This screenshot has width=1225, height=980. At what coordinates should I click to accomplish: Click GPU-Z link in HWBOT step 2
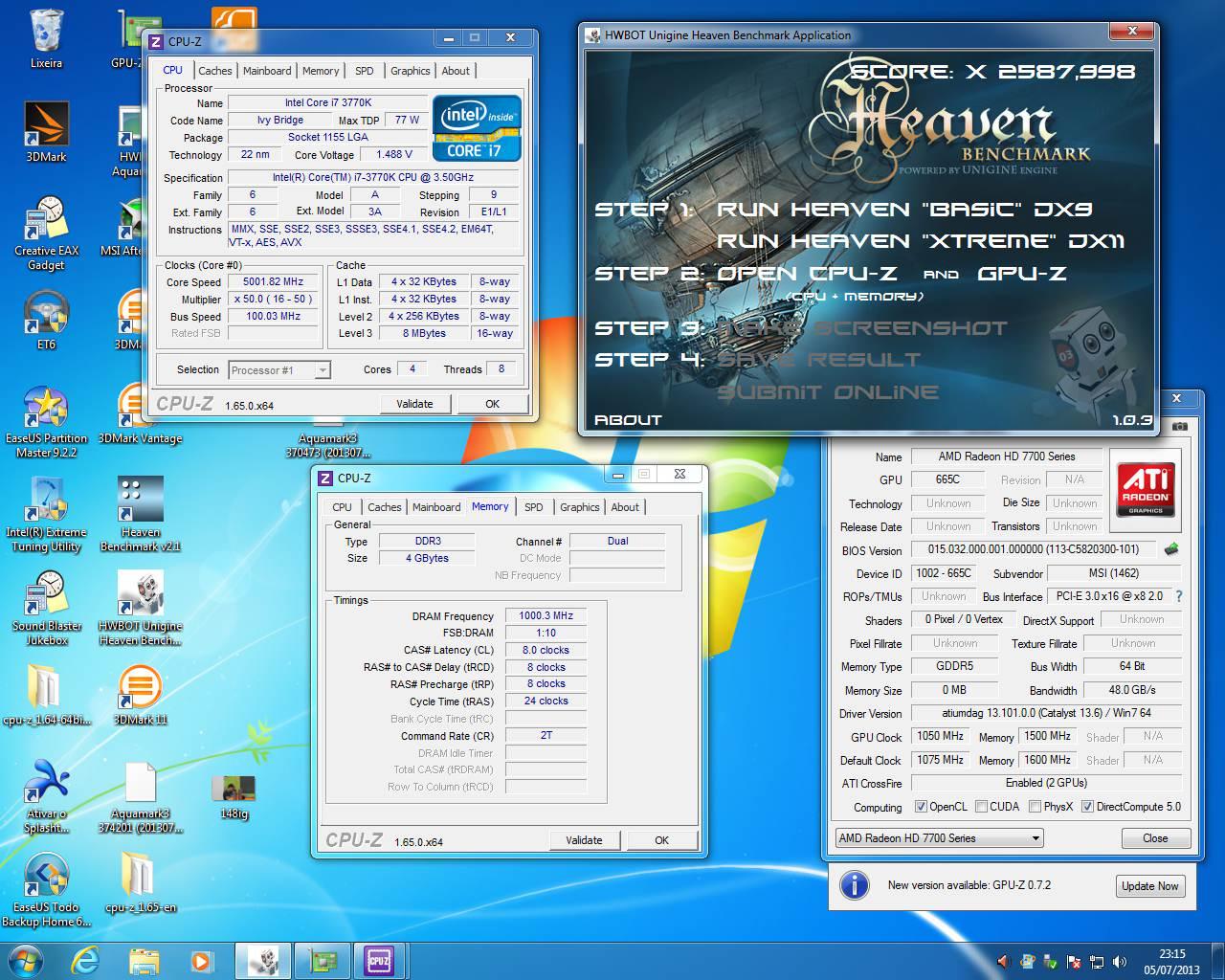coord(1022,274)
